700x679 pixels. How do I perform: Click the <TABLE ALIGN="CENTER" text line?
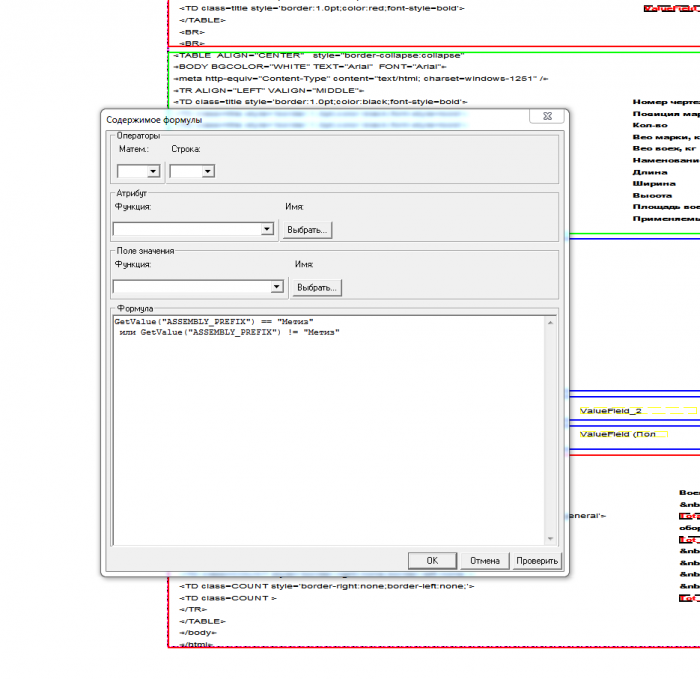319,55
